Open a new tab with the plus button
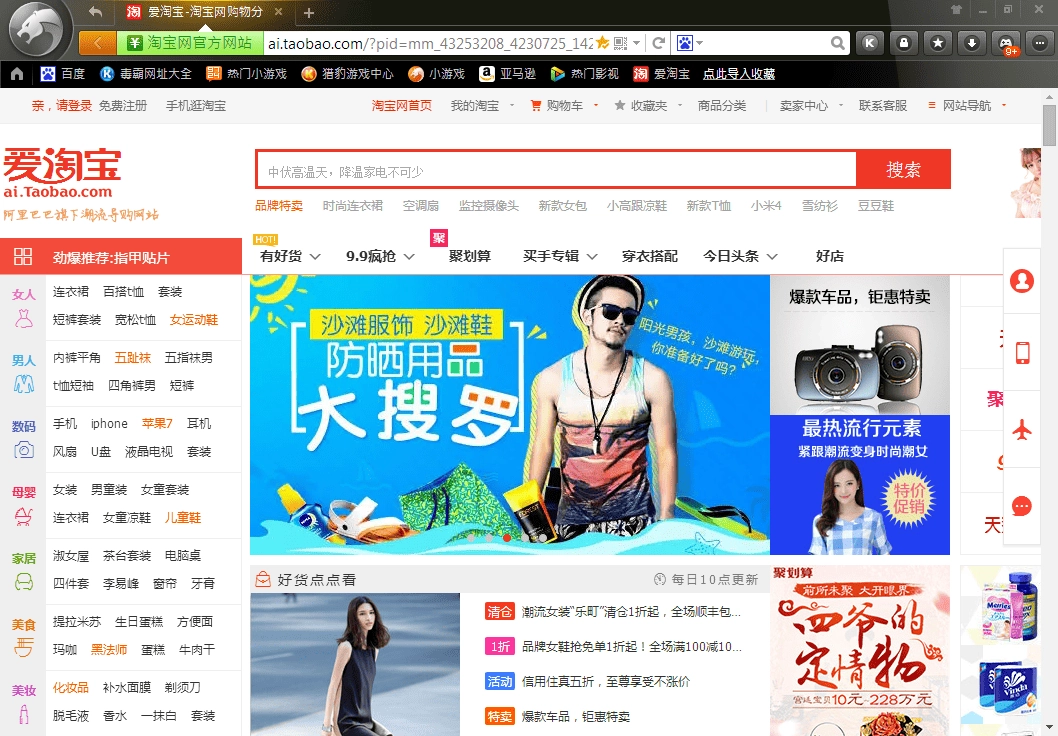This screenshot has width=1058, height=736. click(309, 13)
